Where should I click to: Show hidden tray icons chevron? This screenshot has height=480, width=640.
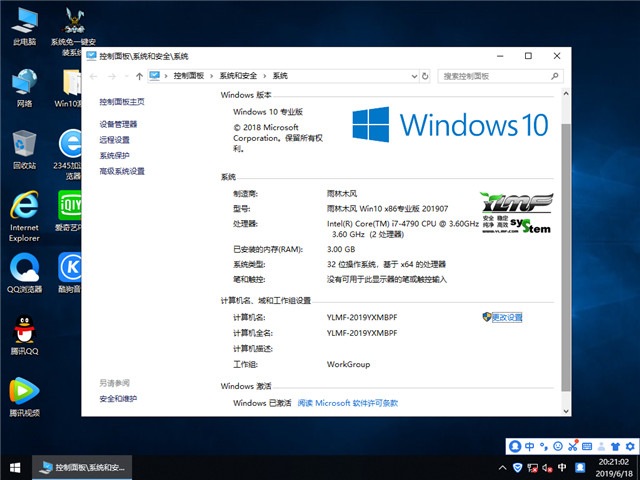tap(503, 468)
